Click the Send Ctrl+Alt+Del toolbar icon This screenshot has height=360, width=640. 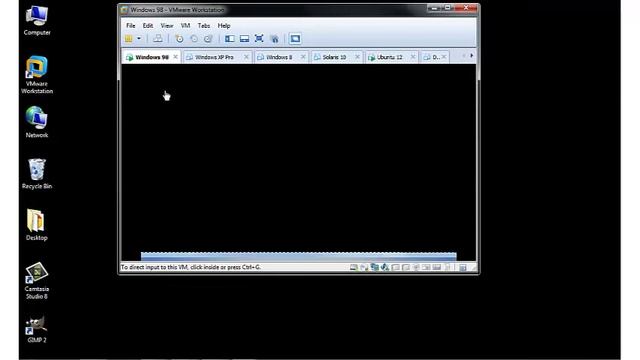pyautogui.click(x=158, y=39)
